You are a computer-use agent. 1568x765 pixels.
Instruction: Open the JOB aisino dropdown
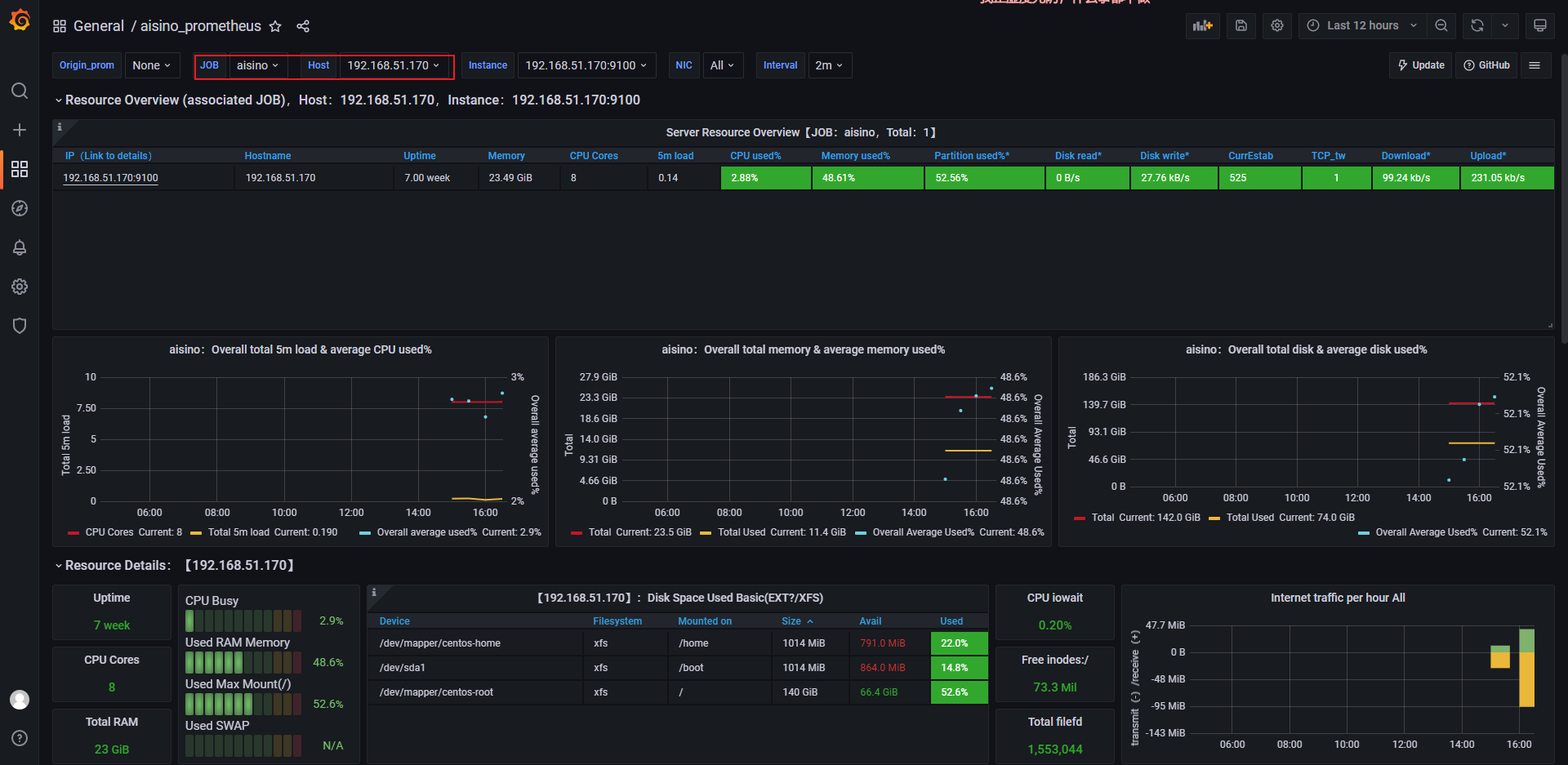(x=257, y=65)
